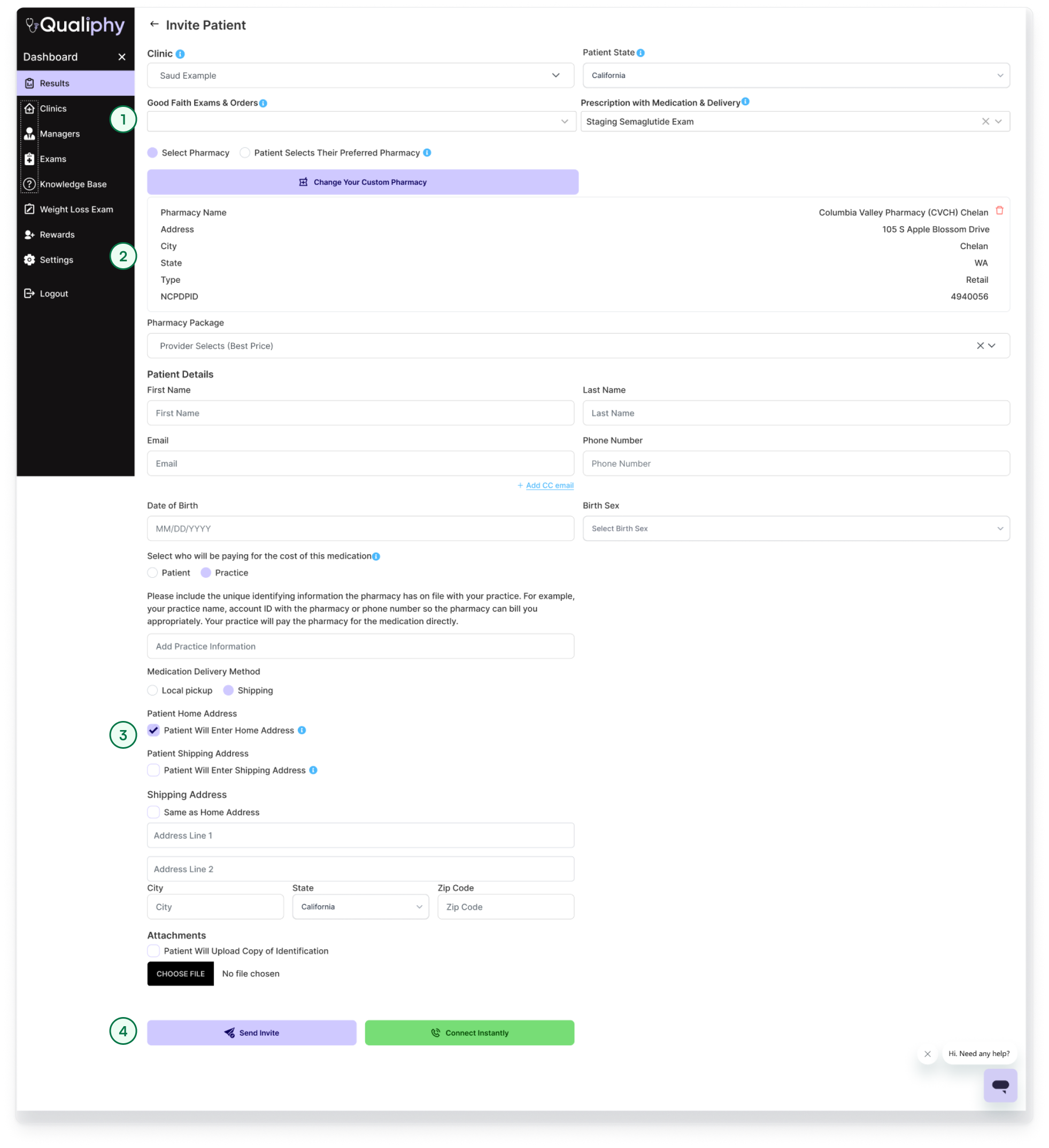This screenshot has width=1049, height=1148.
Task: Open Results in the sidebar
Action: click(x=75, y=83)
